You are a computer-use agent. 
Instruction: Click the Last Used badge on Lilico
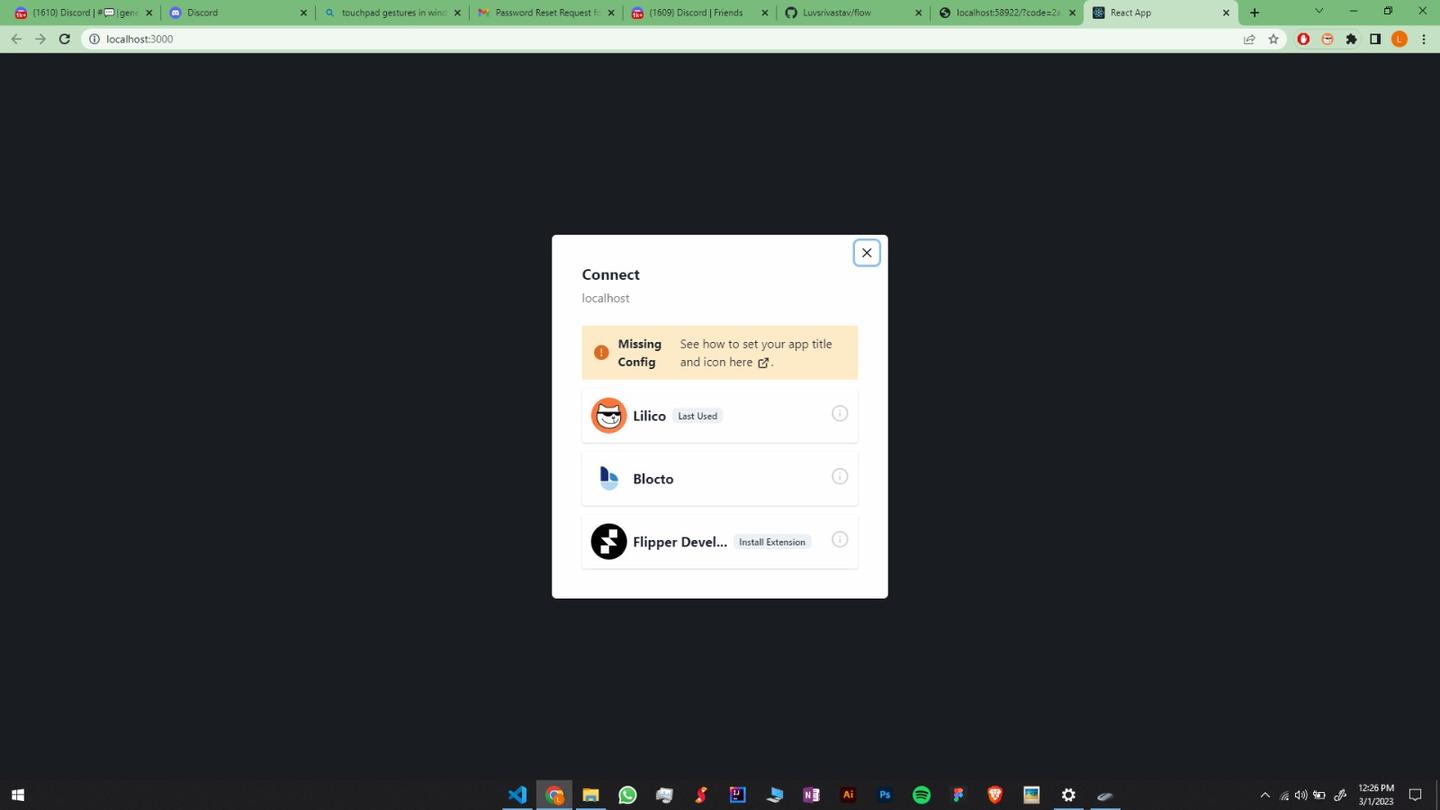[x=697, y=416]
